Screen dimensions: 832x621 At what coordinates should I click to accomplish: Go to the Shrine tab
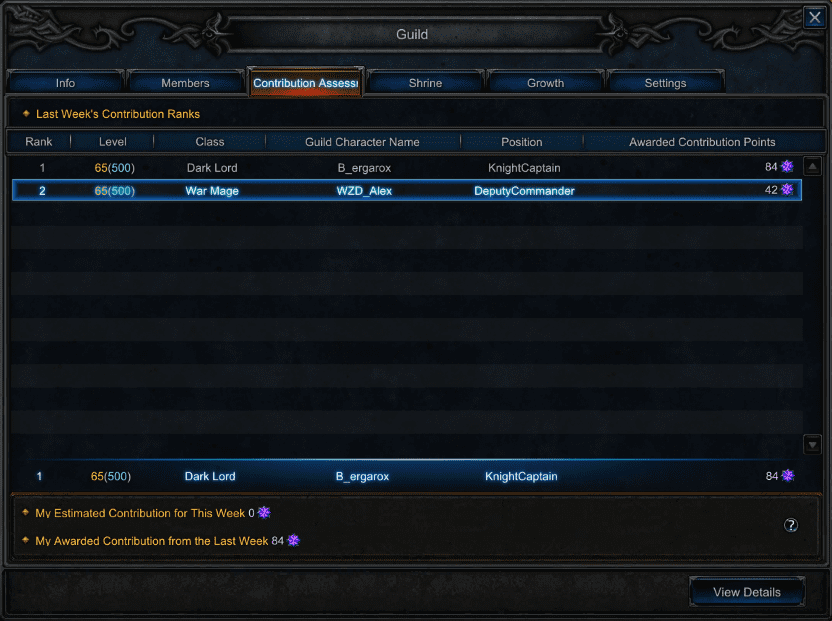point(426,83)
